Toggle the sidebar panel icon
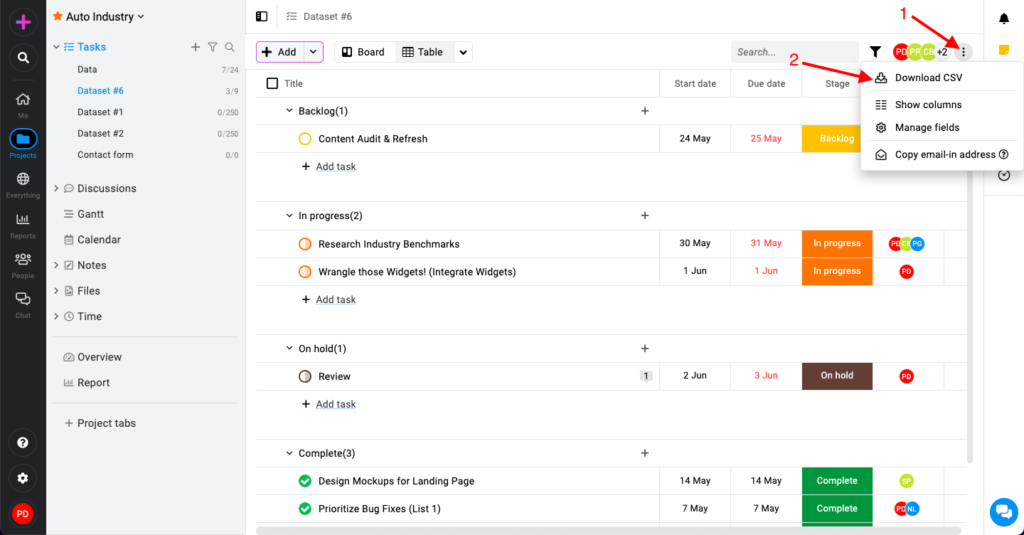Viewport: 1024px width, 535px height. tap(261, 16)
